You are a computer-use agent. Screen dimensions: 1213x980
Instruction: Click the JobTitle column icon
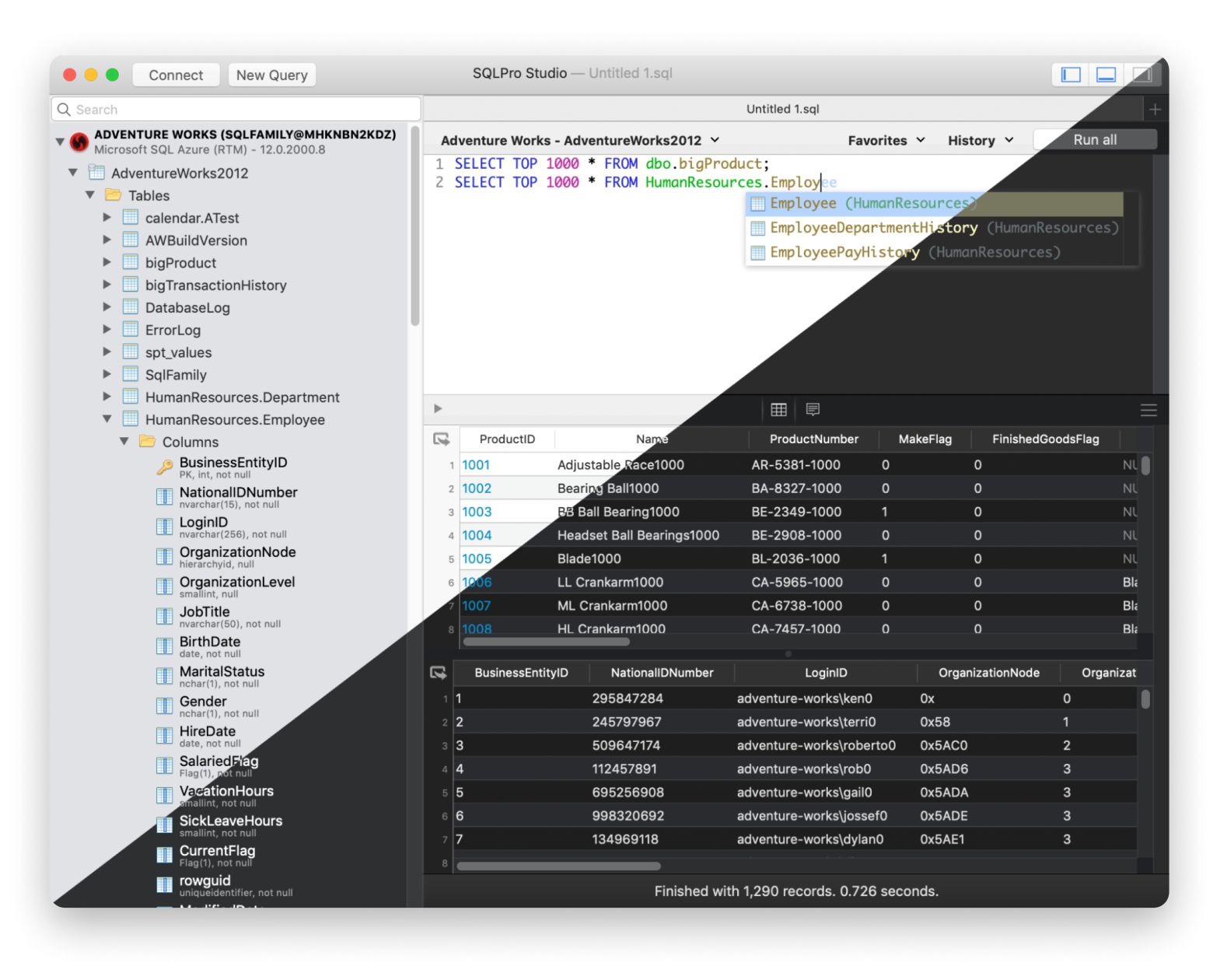pos(165,617)
